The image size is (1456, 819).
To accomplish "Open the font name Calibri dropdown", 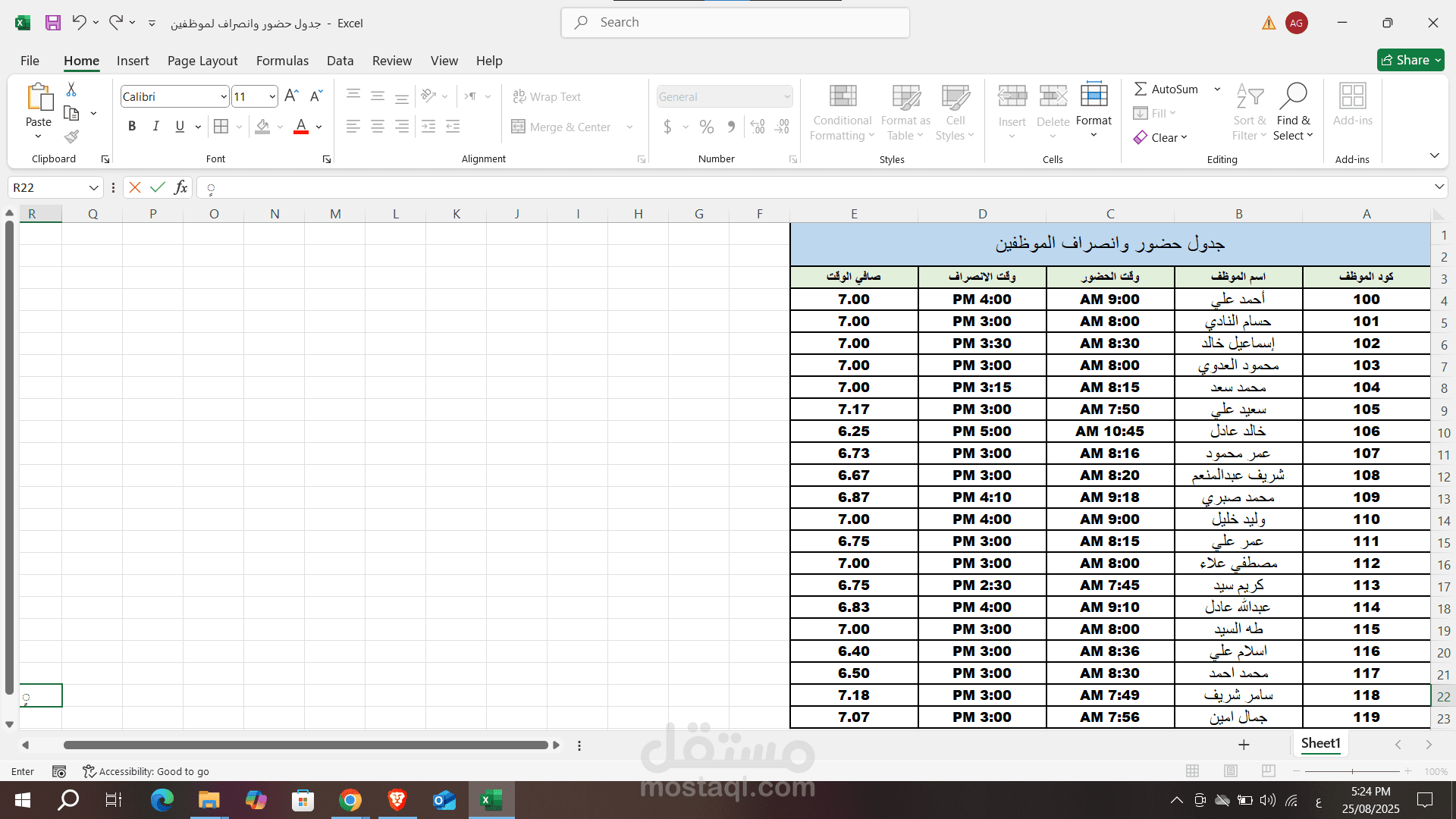I will point(224,96).
